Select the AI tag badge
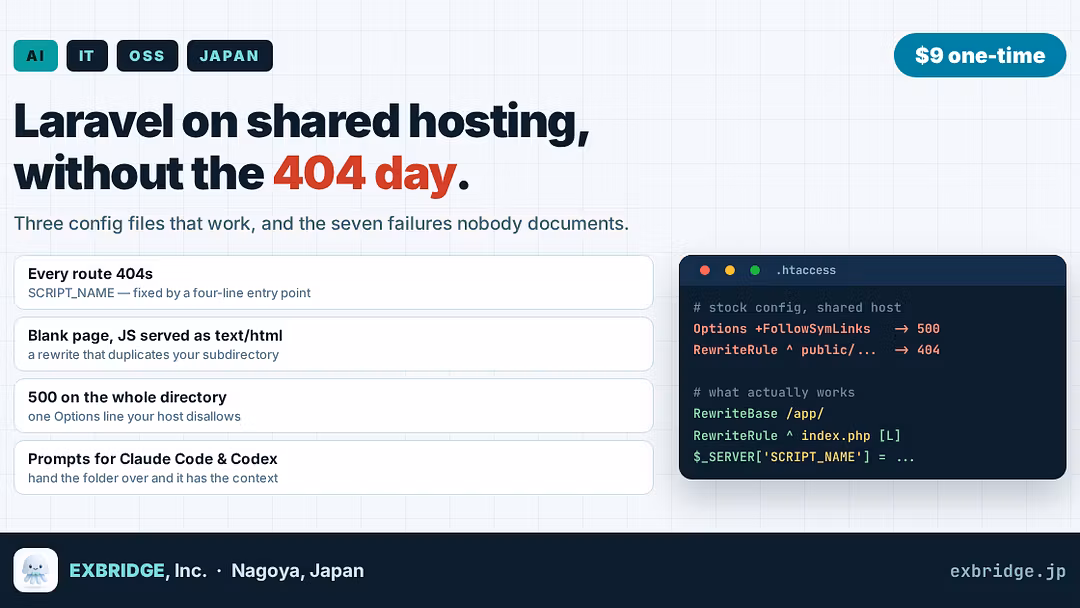The image size is (1080, 608). pyautogui.click(x=36, y=56)
